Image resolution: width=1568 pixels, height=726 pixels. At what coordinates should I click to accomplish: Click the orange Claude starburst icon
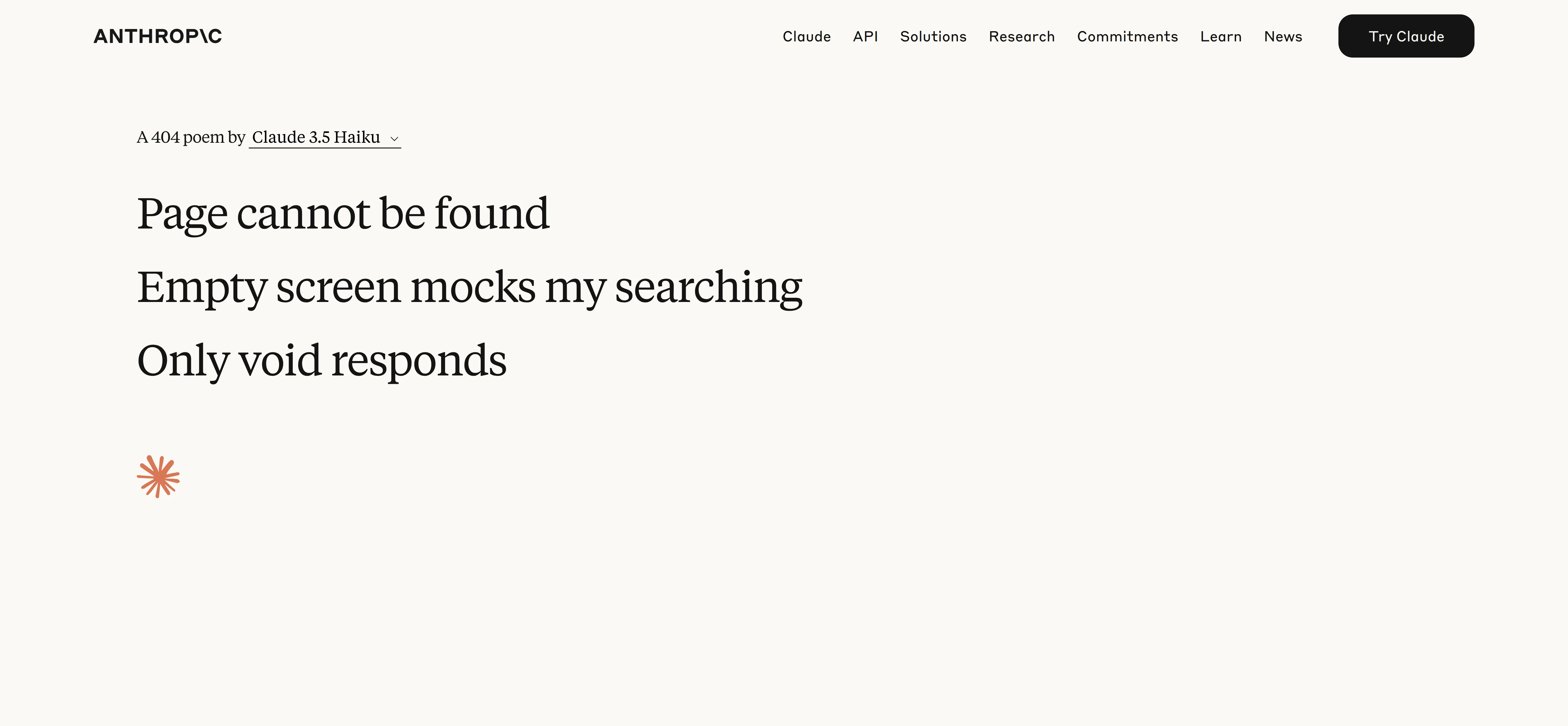[158, 476]
